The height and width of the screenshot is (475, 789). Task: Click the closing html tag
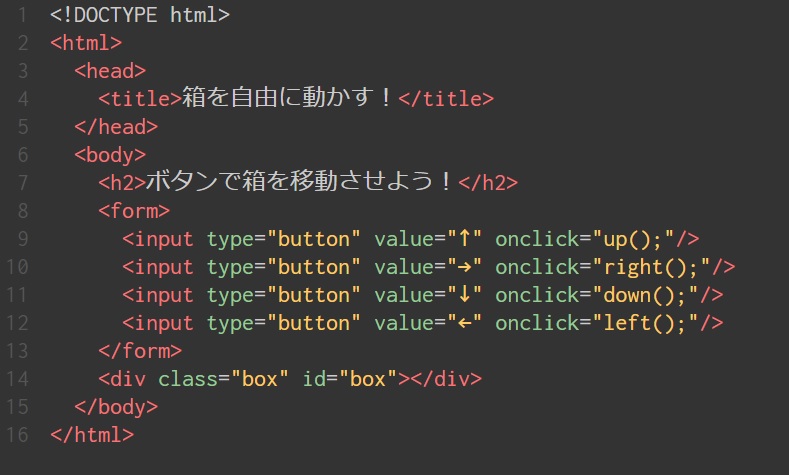[x=91, y=435]
